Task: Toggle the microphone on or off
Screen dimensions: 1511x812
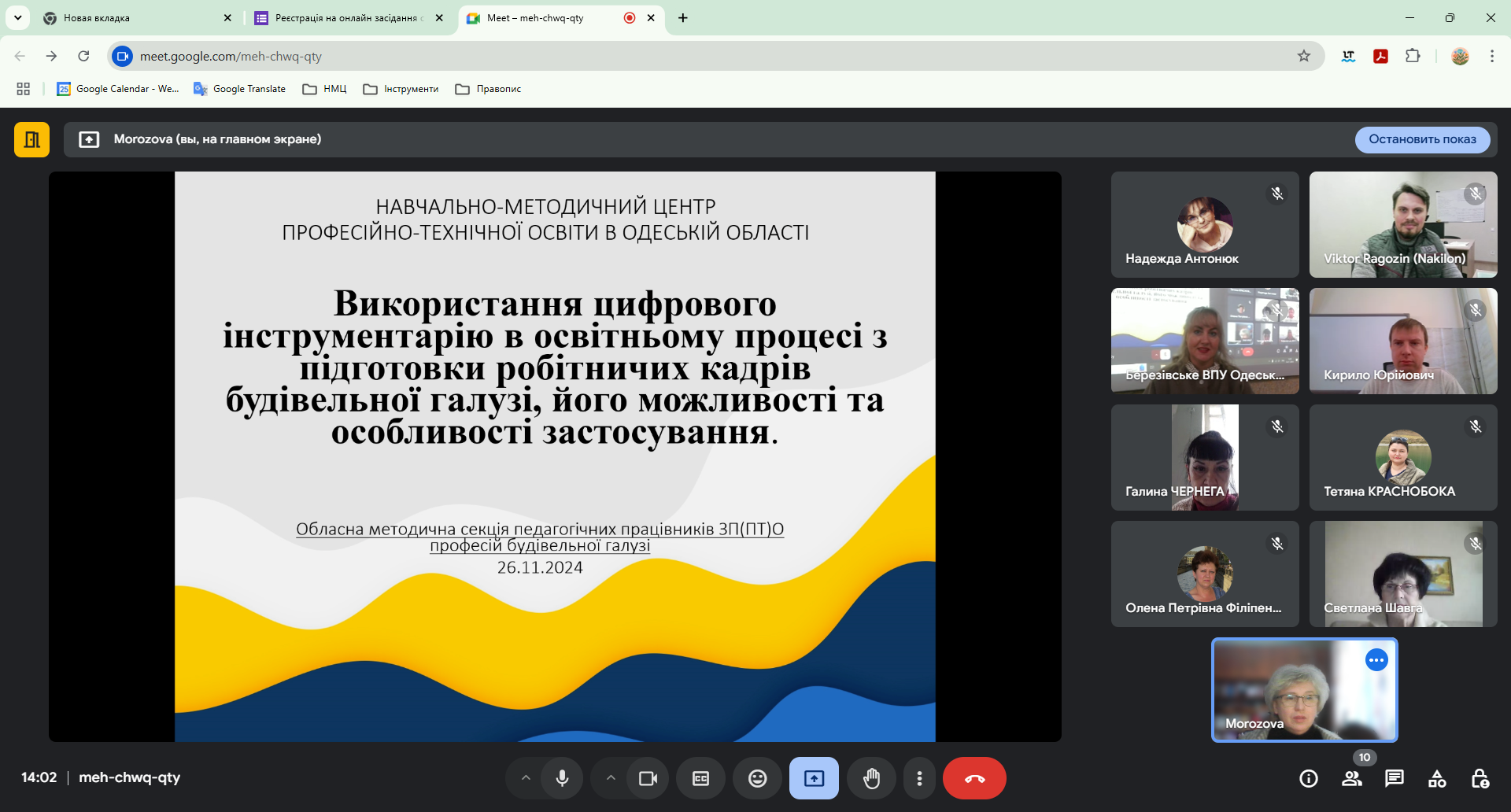Action: click(562, 778)
